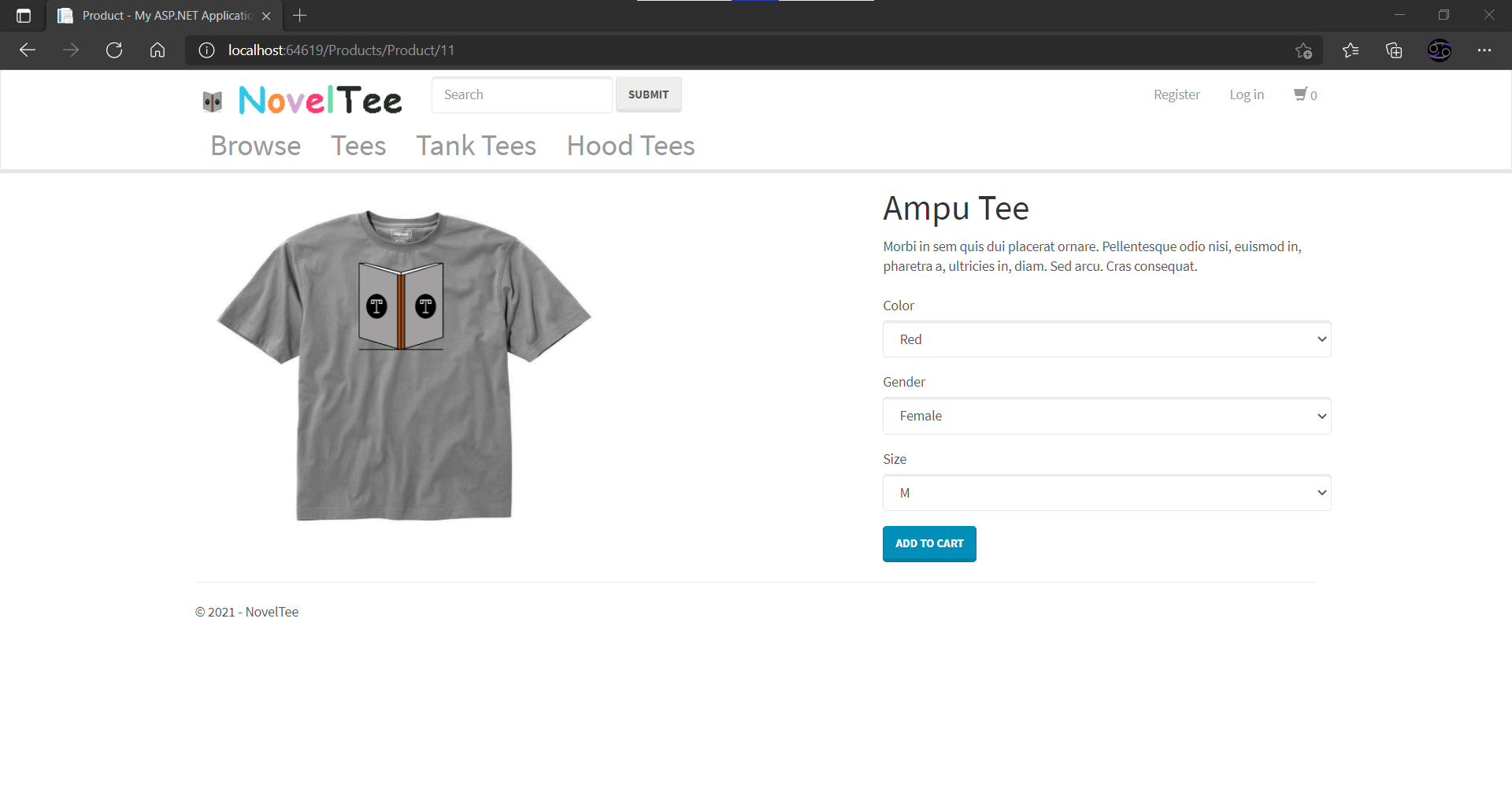
Task: Click the Ampu Tee heading
Action: pyautogui.click(x=956, y=209)
